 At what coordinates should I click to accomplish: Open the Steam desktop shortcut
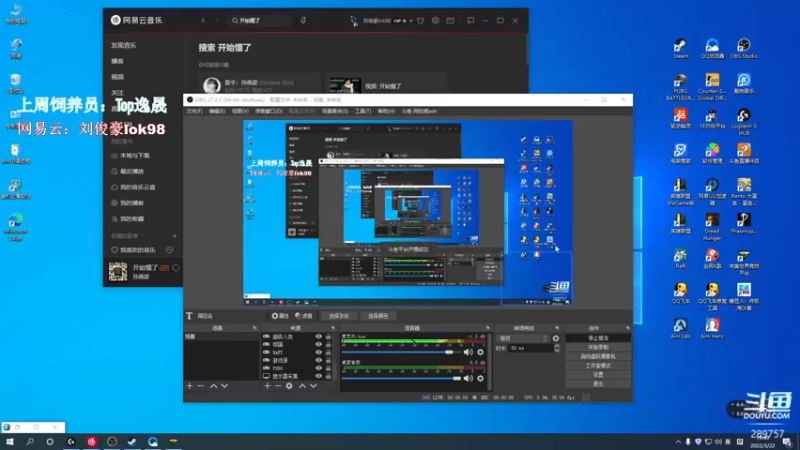point(680,48)
